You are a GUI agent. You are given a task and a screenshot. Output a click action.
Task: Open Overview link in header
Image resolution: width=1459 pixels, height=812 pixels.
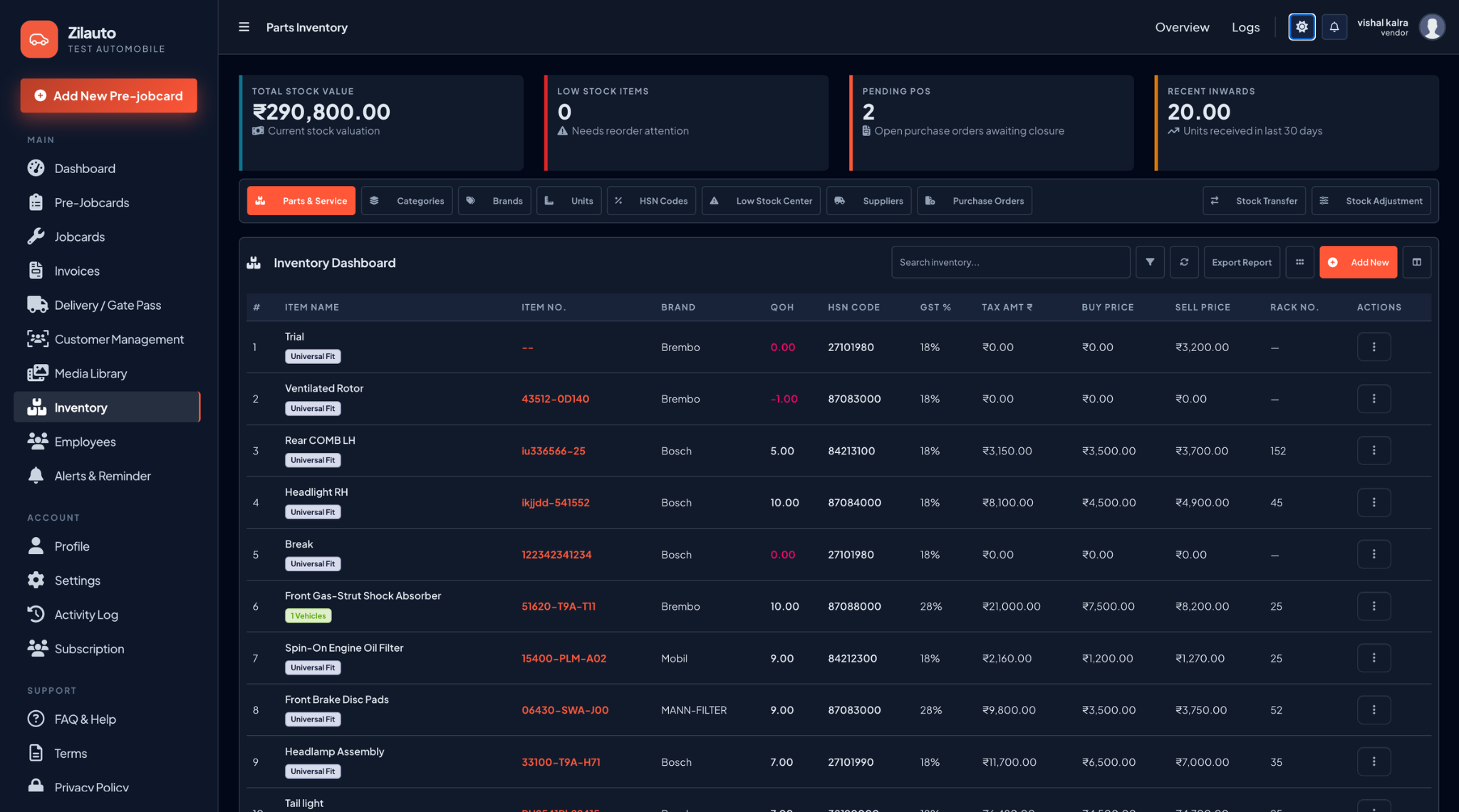(x=1182, y=27)
